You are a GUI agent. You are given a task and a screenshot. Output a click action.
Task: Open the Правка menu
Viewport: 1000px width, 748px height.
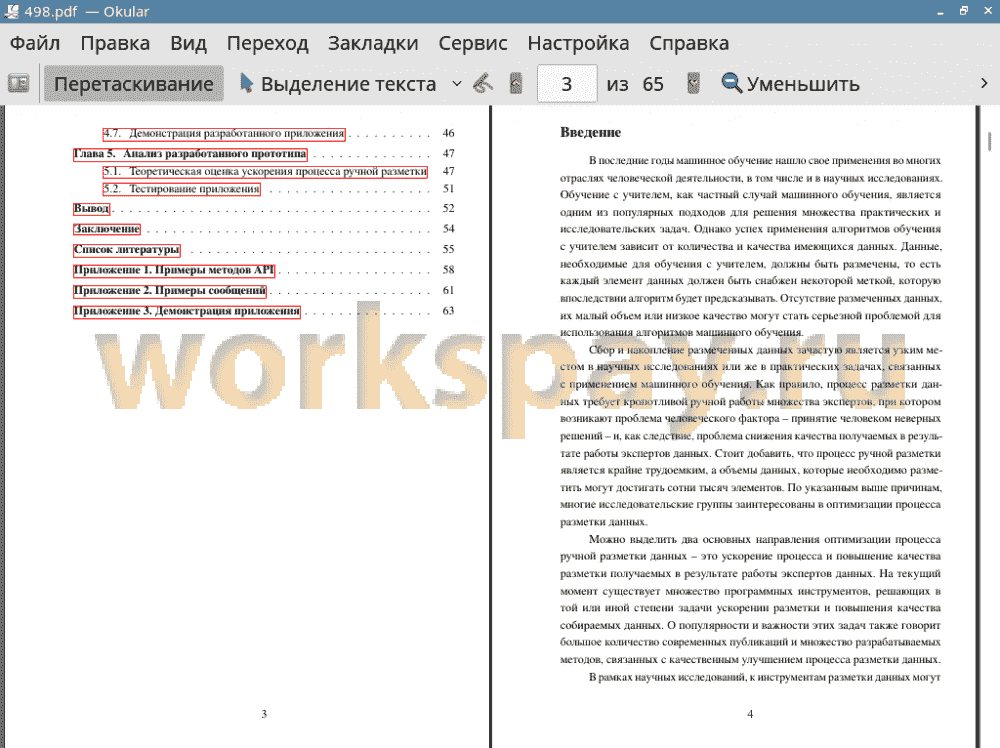point(115,43)
